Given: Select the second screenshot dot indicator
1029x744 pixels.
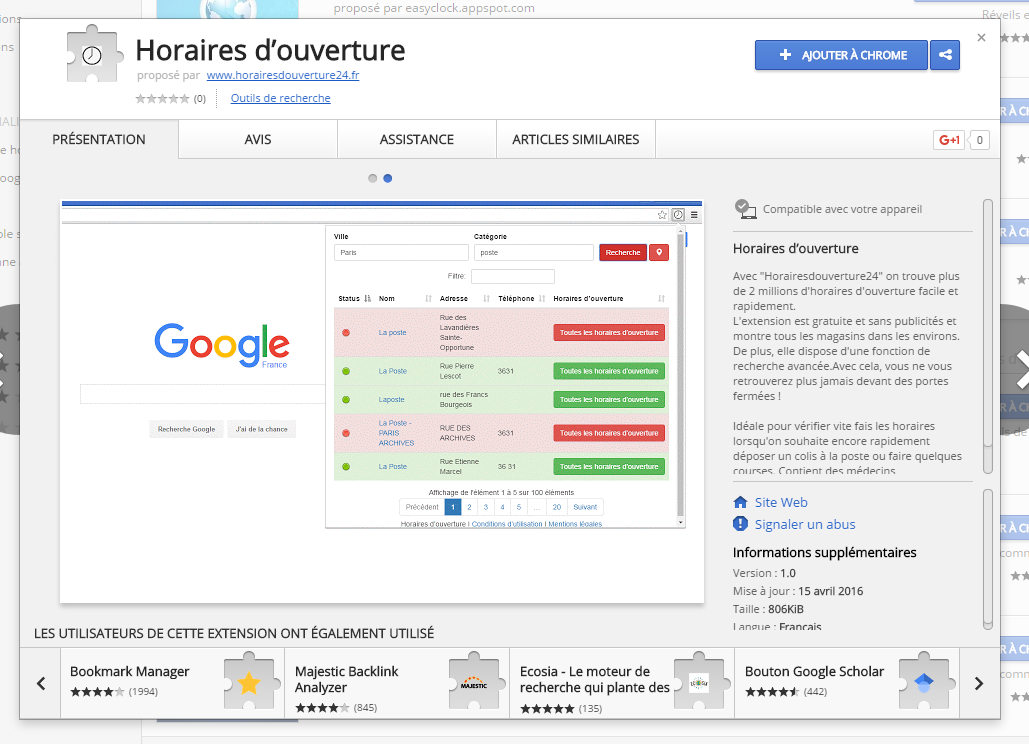Looking at the screenshot, I should click(x=388, y=178).
